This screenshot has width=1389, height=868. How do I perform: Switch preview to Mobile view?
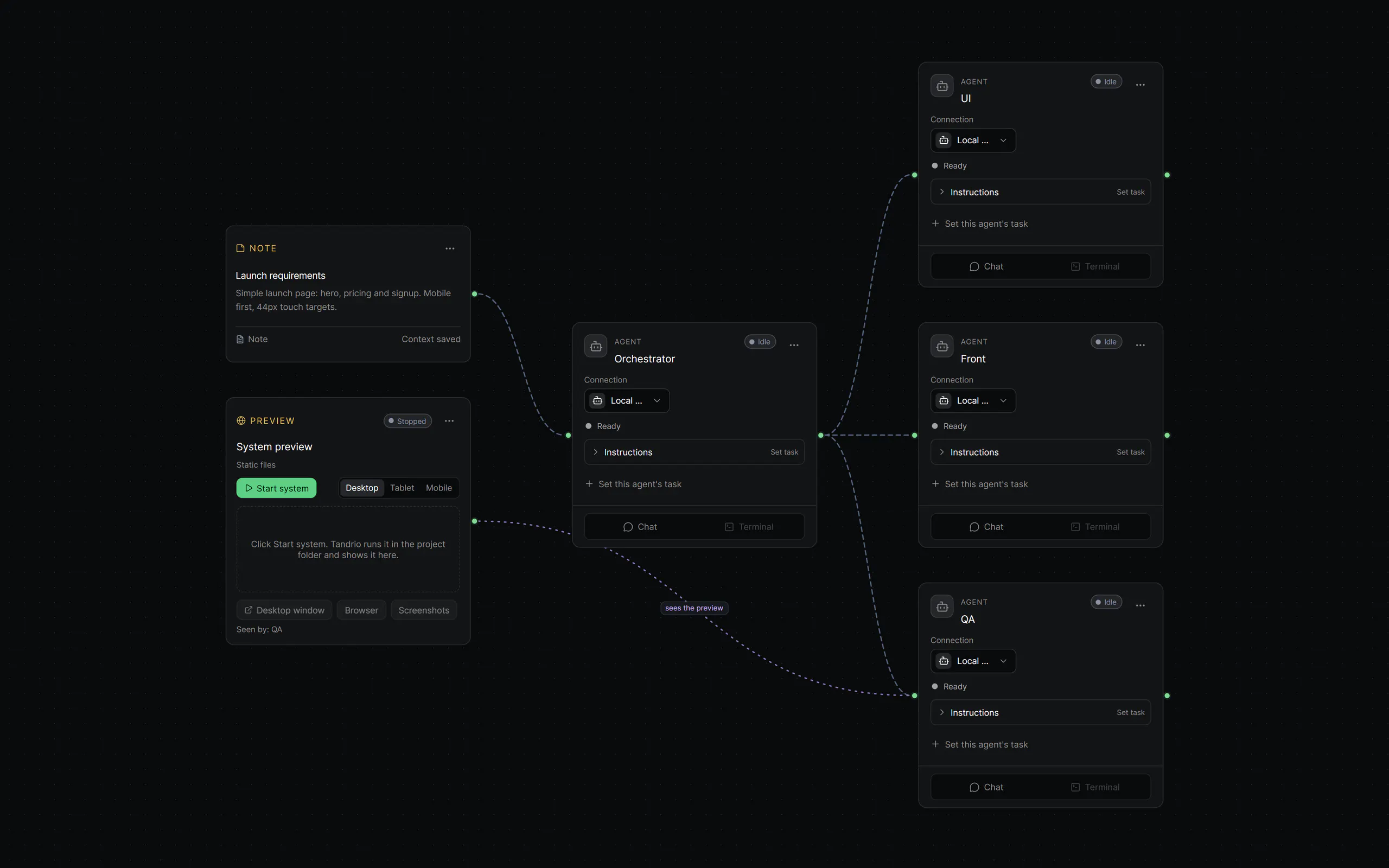438,488
